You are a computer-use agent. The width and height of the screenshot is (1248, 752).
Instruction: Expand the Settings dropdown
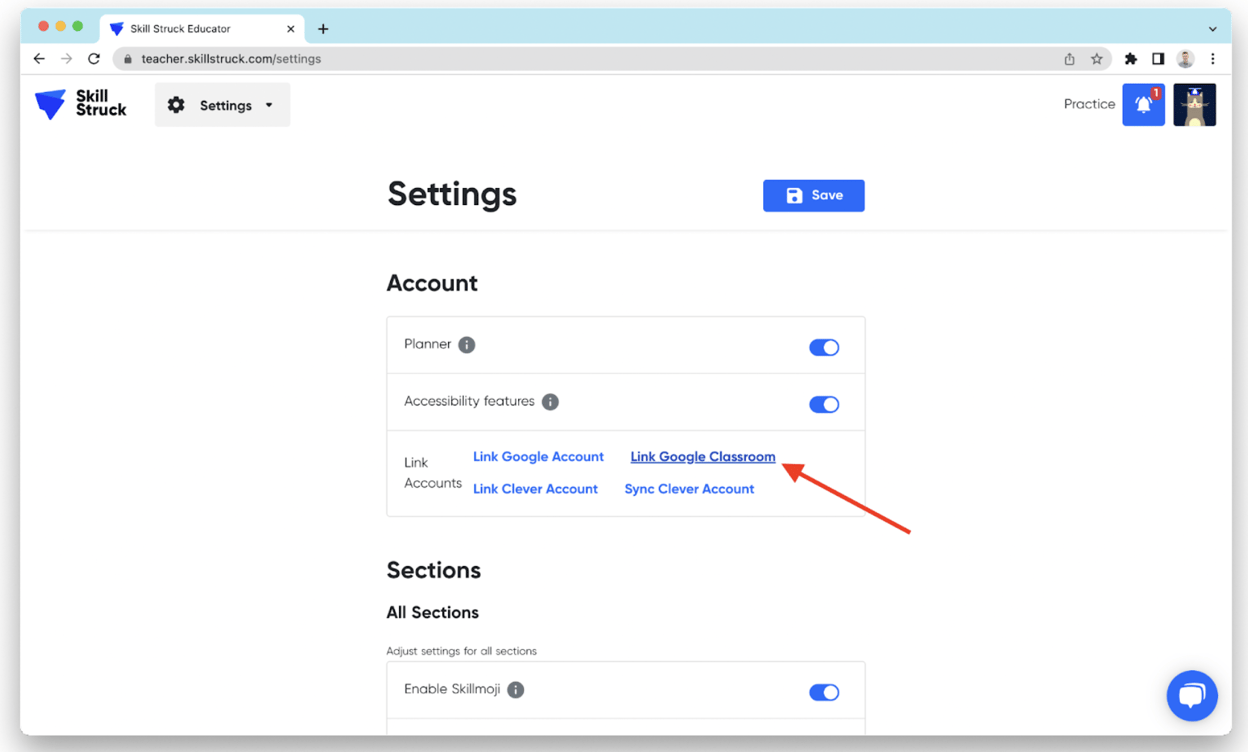click(x=269, y=104)
